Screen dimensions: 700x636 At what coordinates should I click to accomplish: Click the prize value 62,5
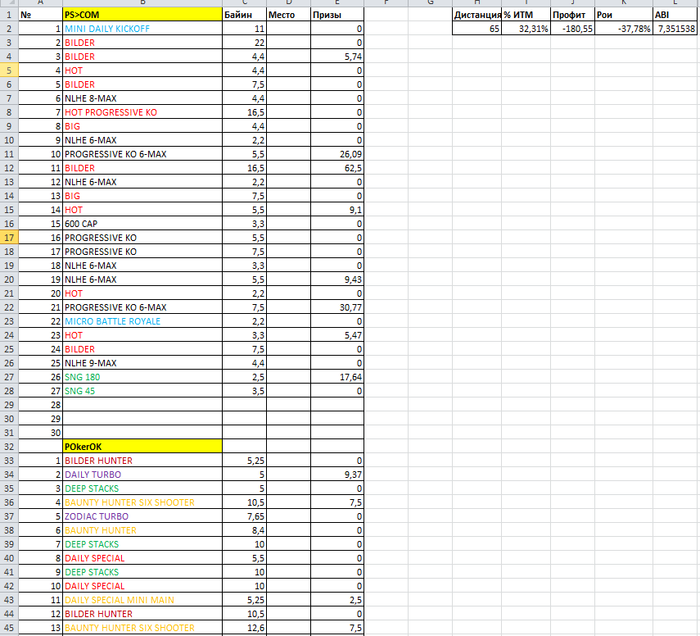point(337,168)
